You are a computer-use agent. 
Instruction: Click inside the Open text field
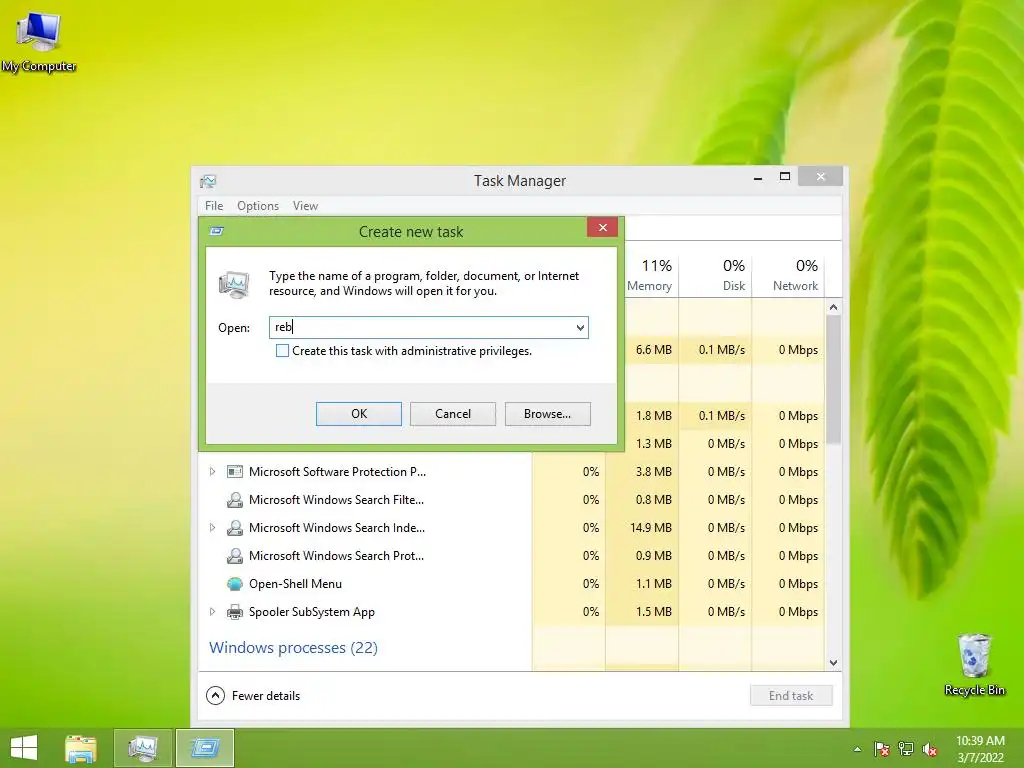coord(421,327)
